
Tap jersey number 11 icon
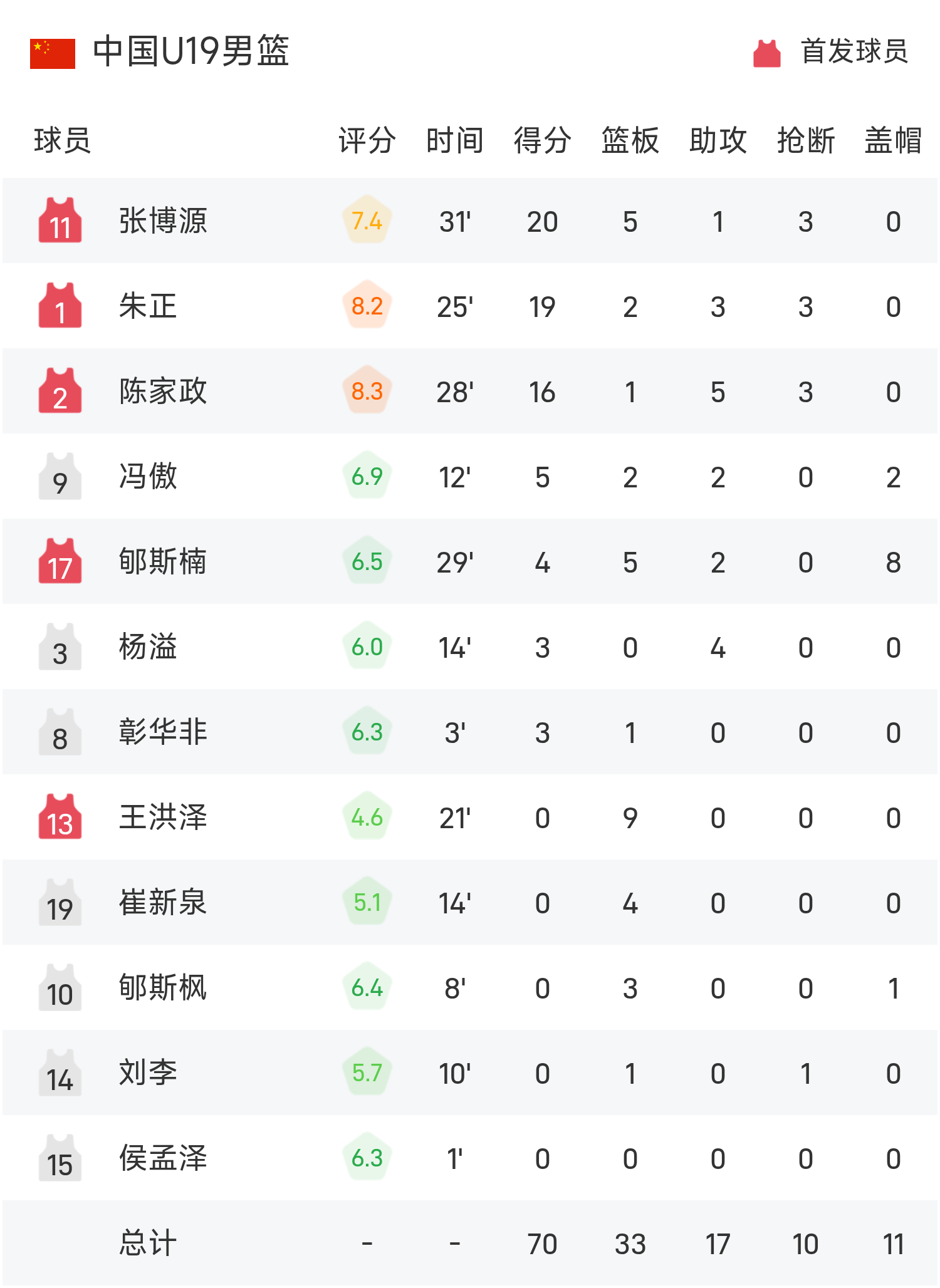pos(60,221)
